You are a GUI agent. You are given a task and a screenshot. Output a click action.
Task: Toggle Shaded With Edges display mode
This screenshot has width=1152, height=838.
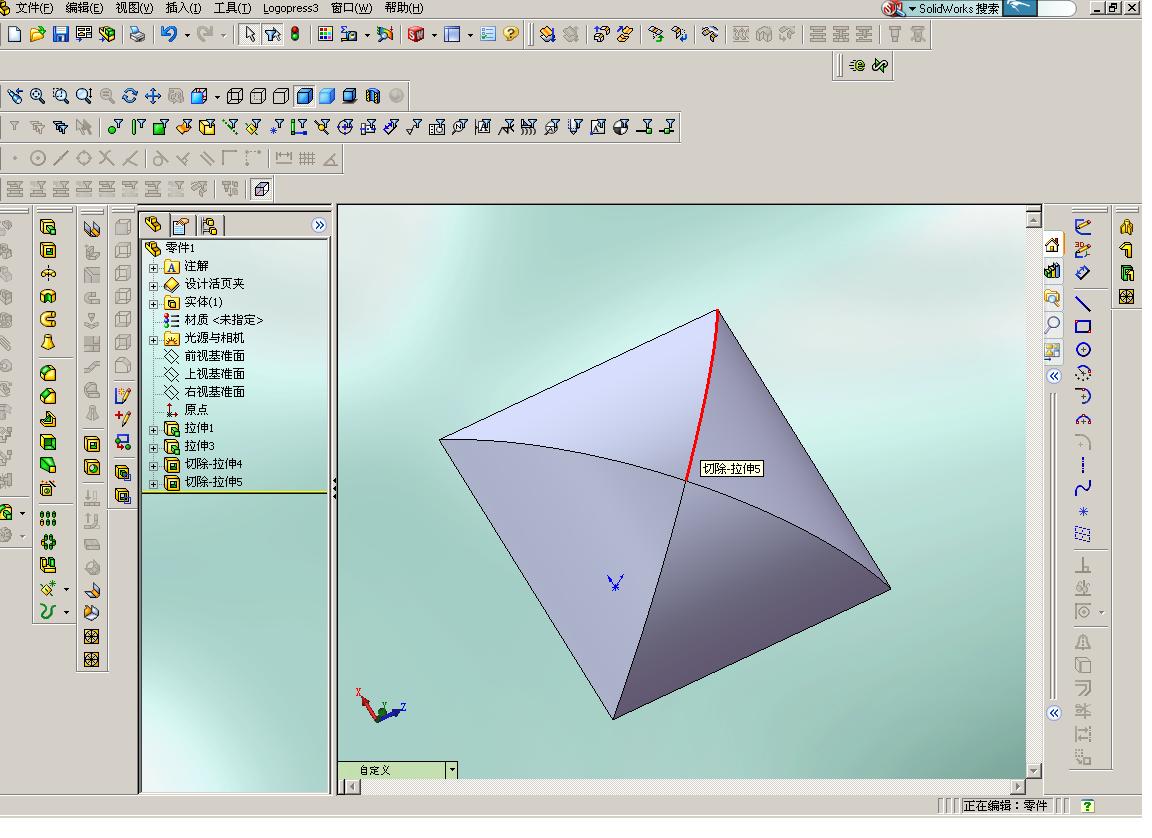[304, 95]
